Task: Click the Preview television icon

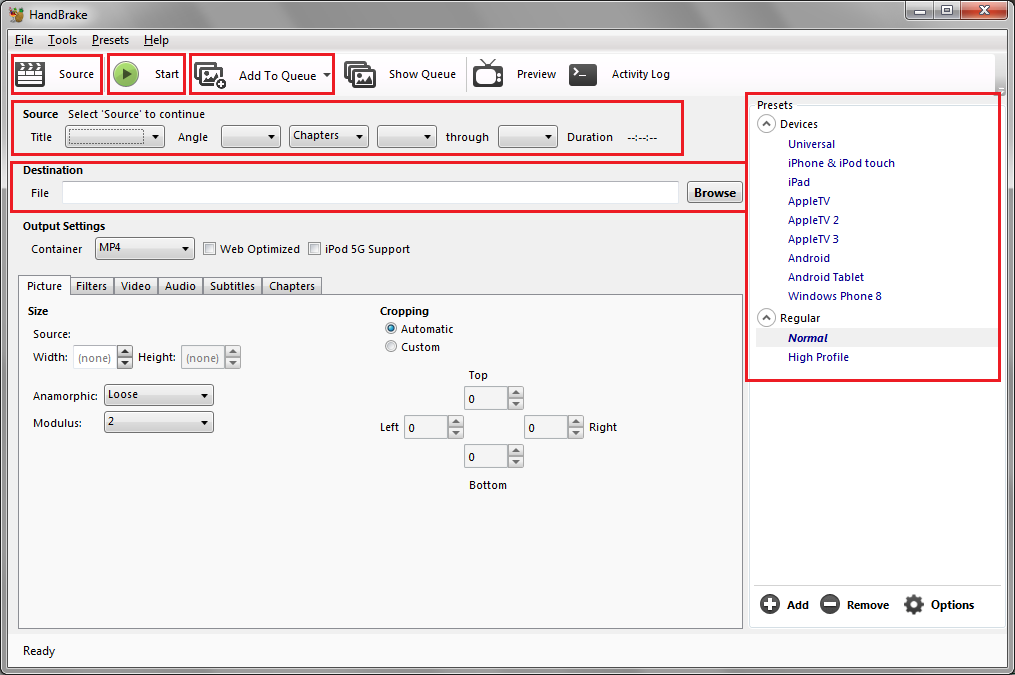Action: tap(488, 74)
